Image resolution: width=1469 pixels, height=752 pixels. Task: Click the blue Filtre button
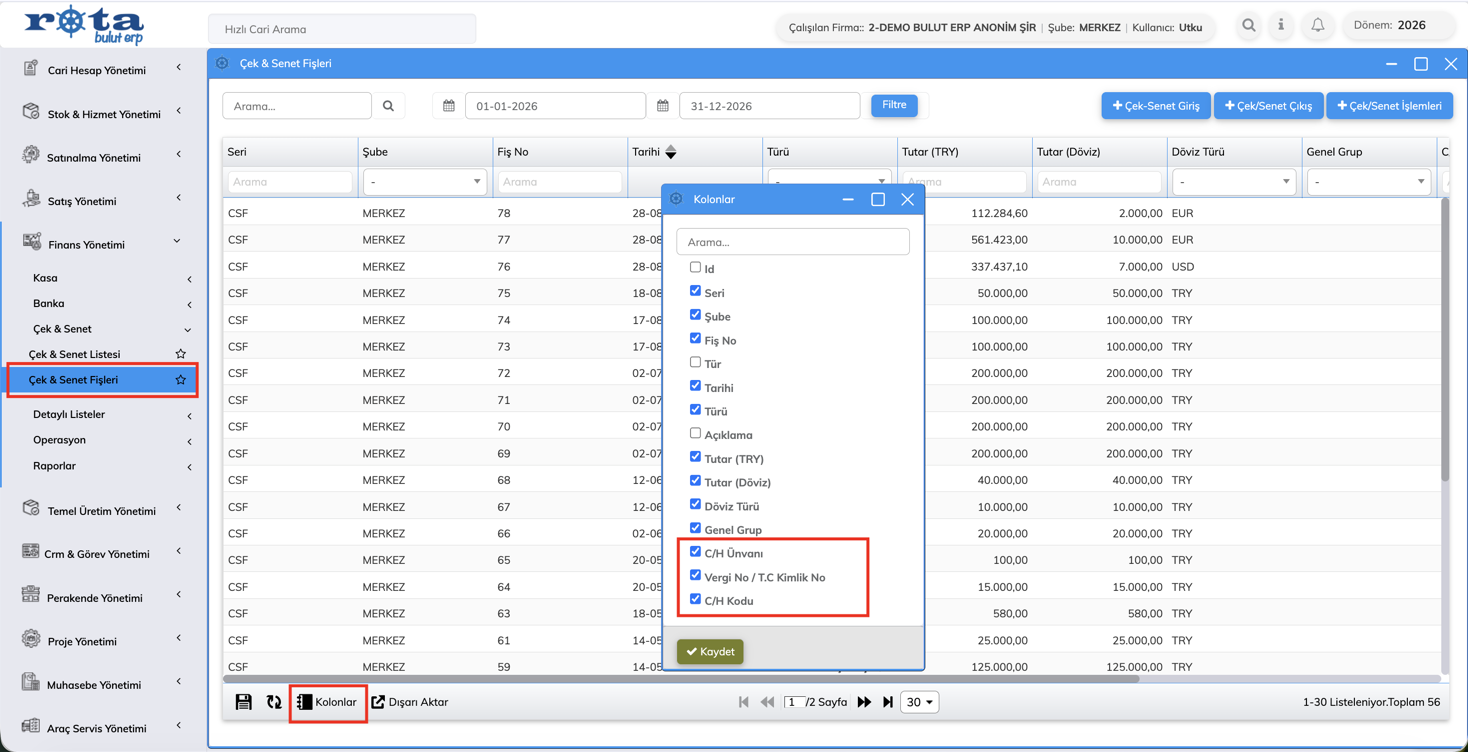click(894, 105)
